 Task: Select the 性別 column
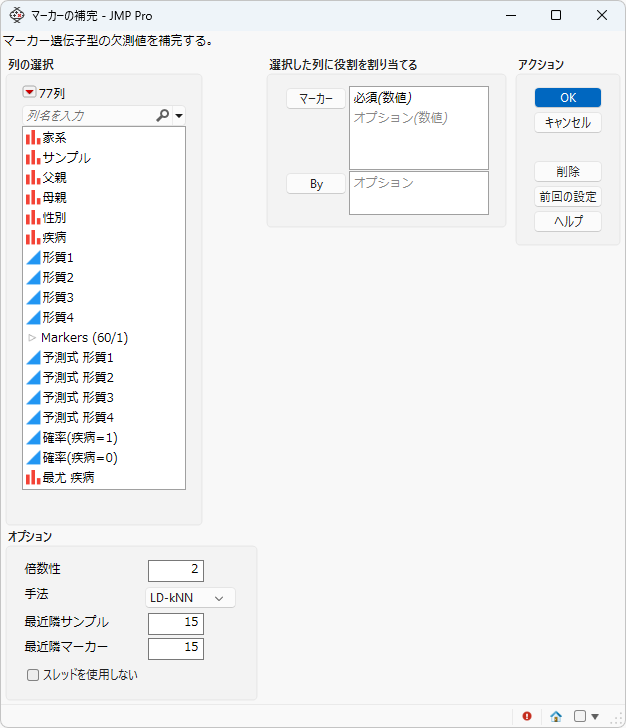(x=104, y=217)
